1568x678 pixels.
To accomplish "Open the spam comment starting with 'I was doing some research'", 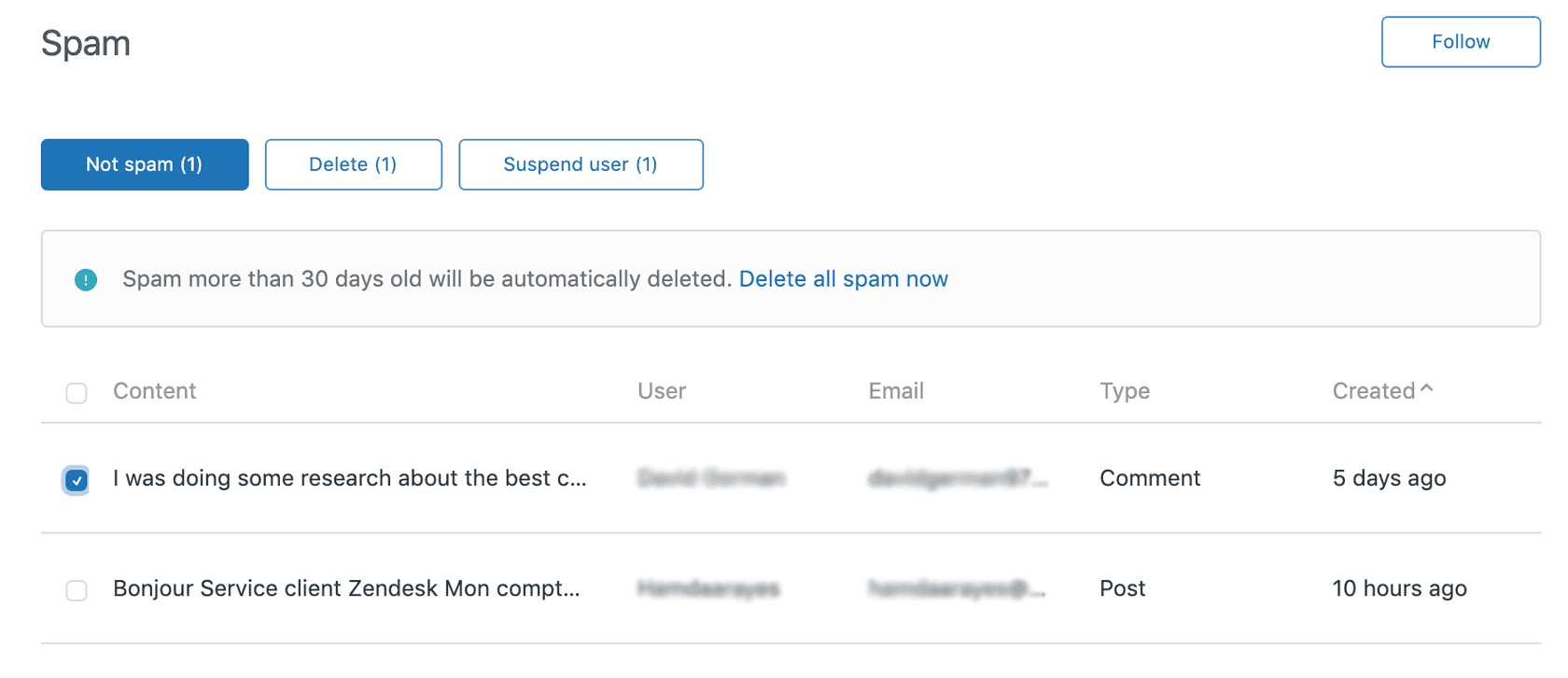I will tap(350, 478).
